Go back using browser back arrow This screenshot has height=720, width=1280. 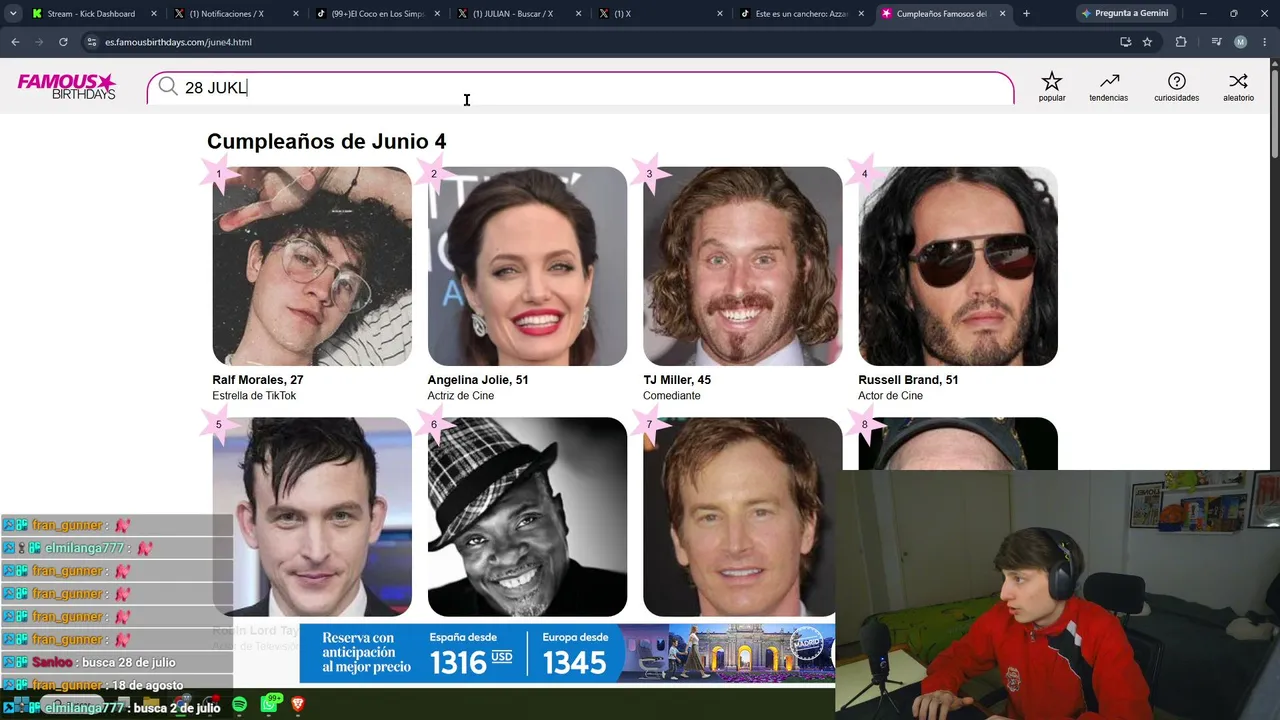tap(15, 42)
